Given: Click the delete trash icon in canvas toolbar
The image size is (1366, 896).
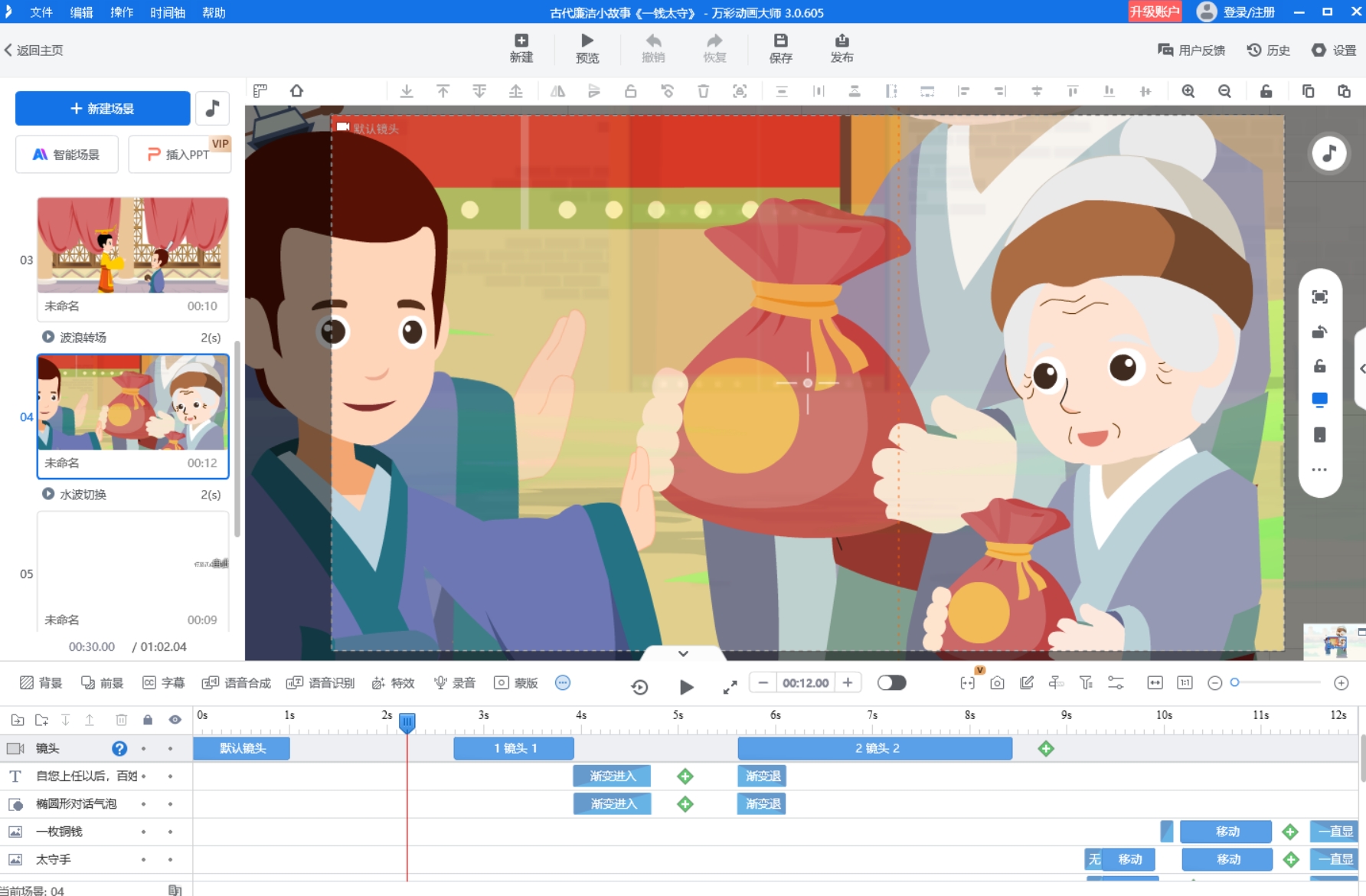Looking at the screenshot, I should [x=703, y=91].
